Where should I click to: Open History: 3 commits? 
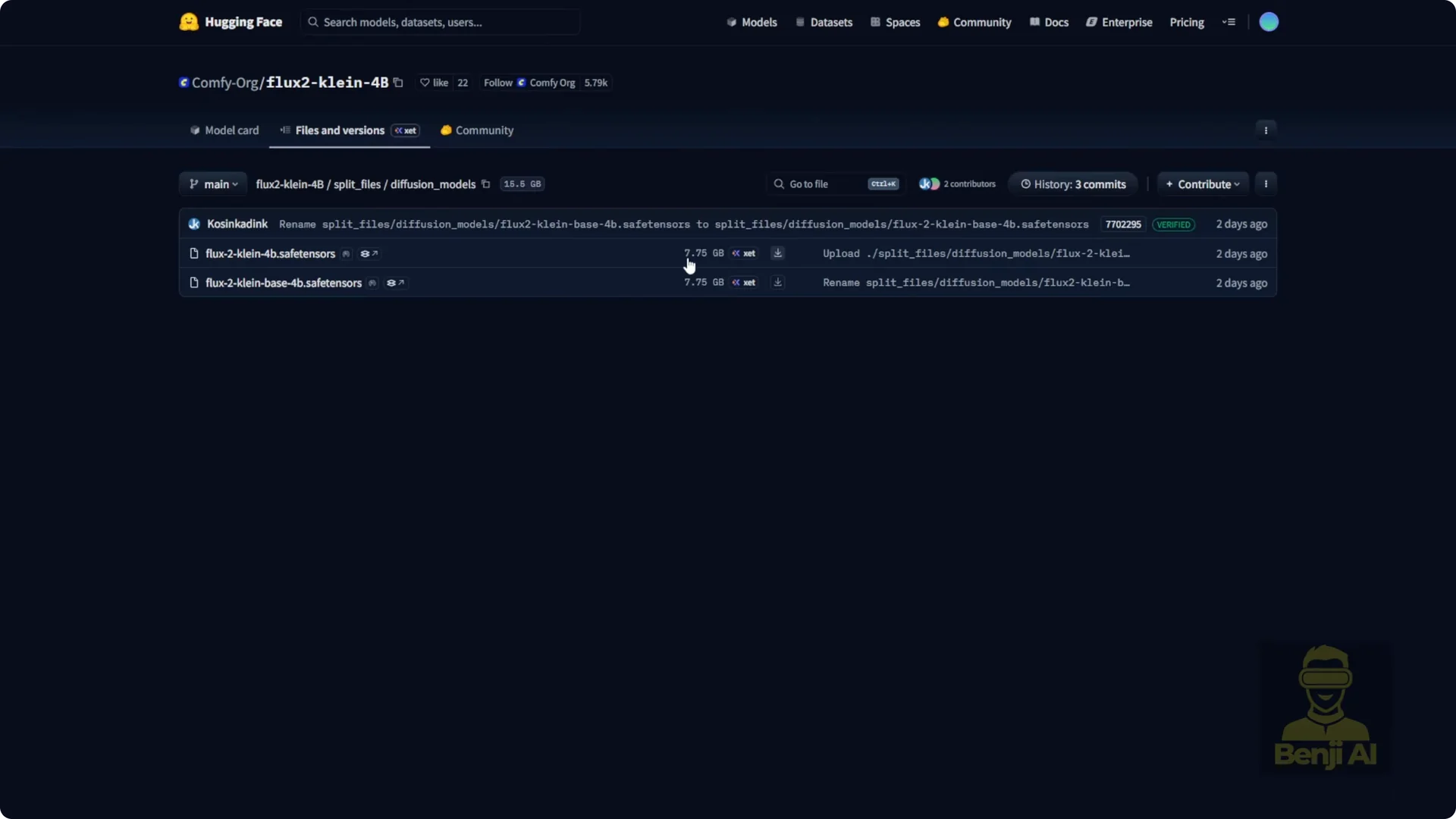(x=1073, y=184)
